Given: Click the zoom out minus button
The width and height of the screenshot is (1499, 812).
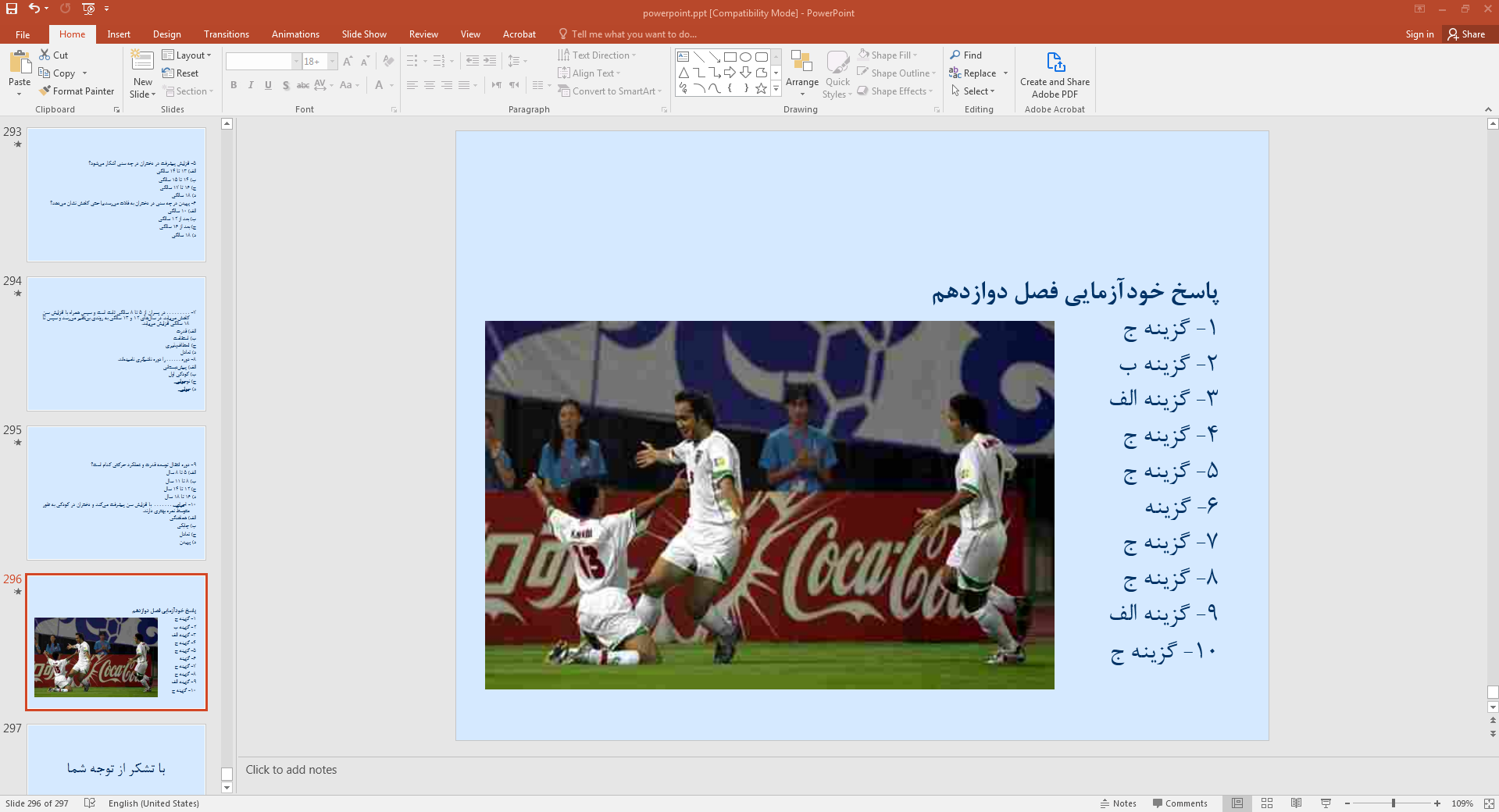Looking at the screenshot, I should click(x=1347, y=803).
